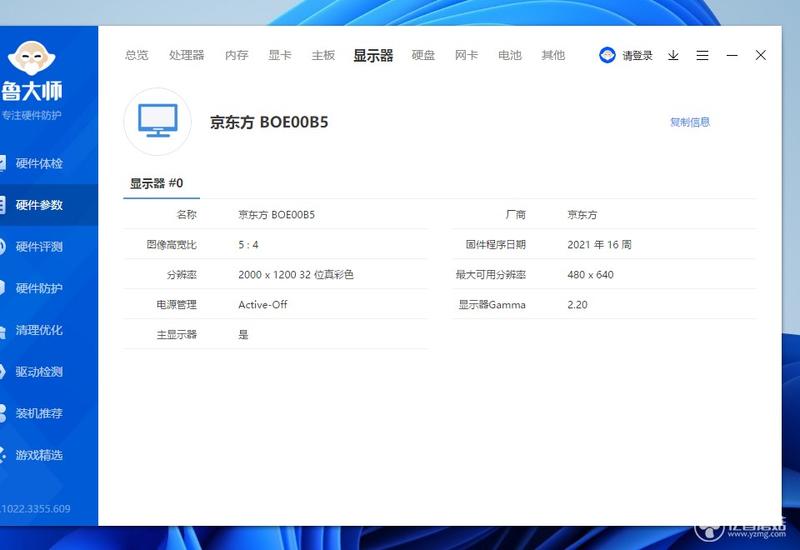The image size is (800, 550).
Task: Open the 显卡 tab
Action: [280, 55]
